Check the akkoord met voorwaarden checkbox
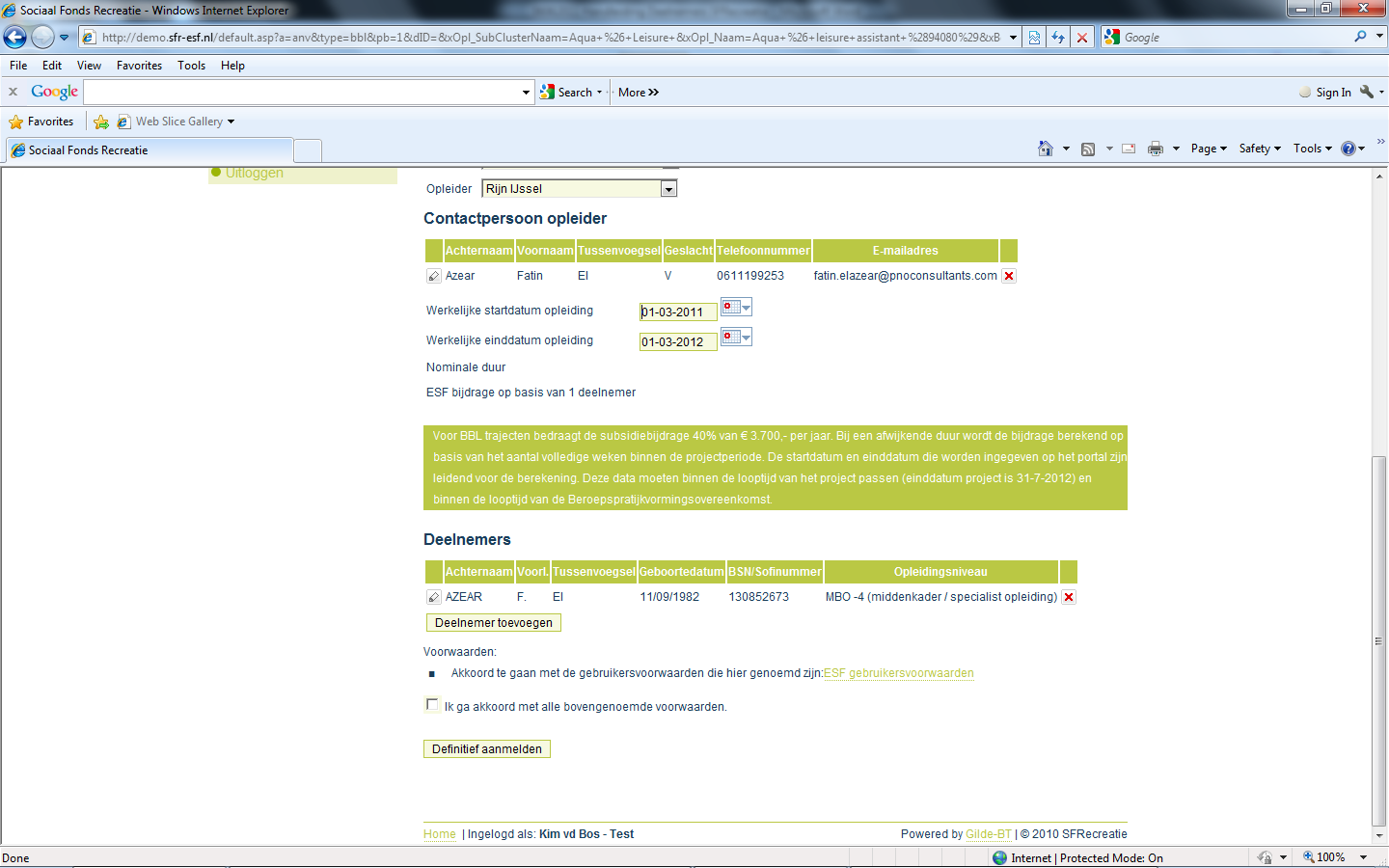Image resolution: width=1389 pixels, height=868 pixels. (x=432, y=705)
